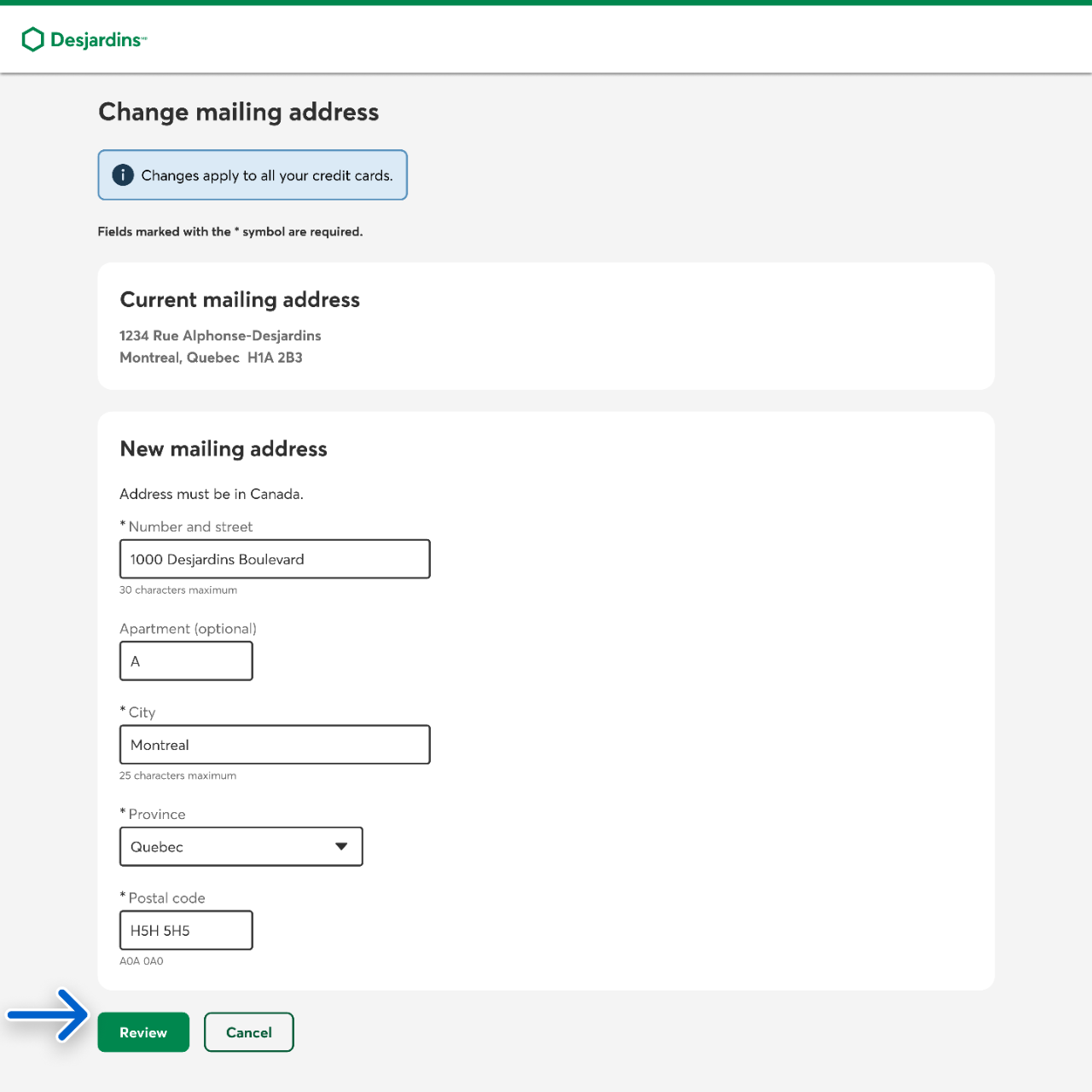Viewport: 1092px width, 1092px height.
Task: Click the A0A 0A0 postal format hint
Action: [x=142, y=961]
